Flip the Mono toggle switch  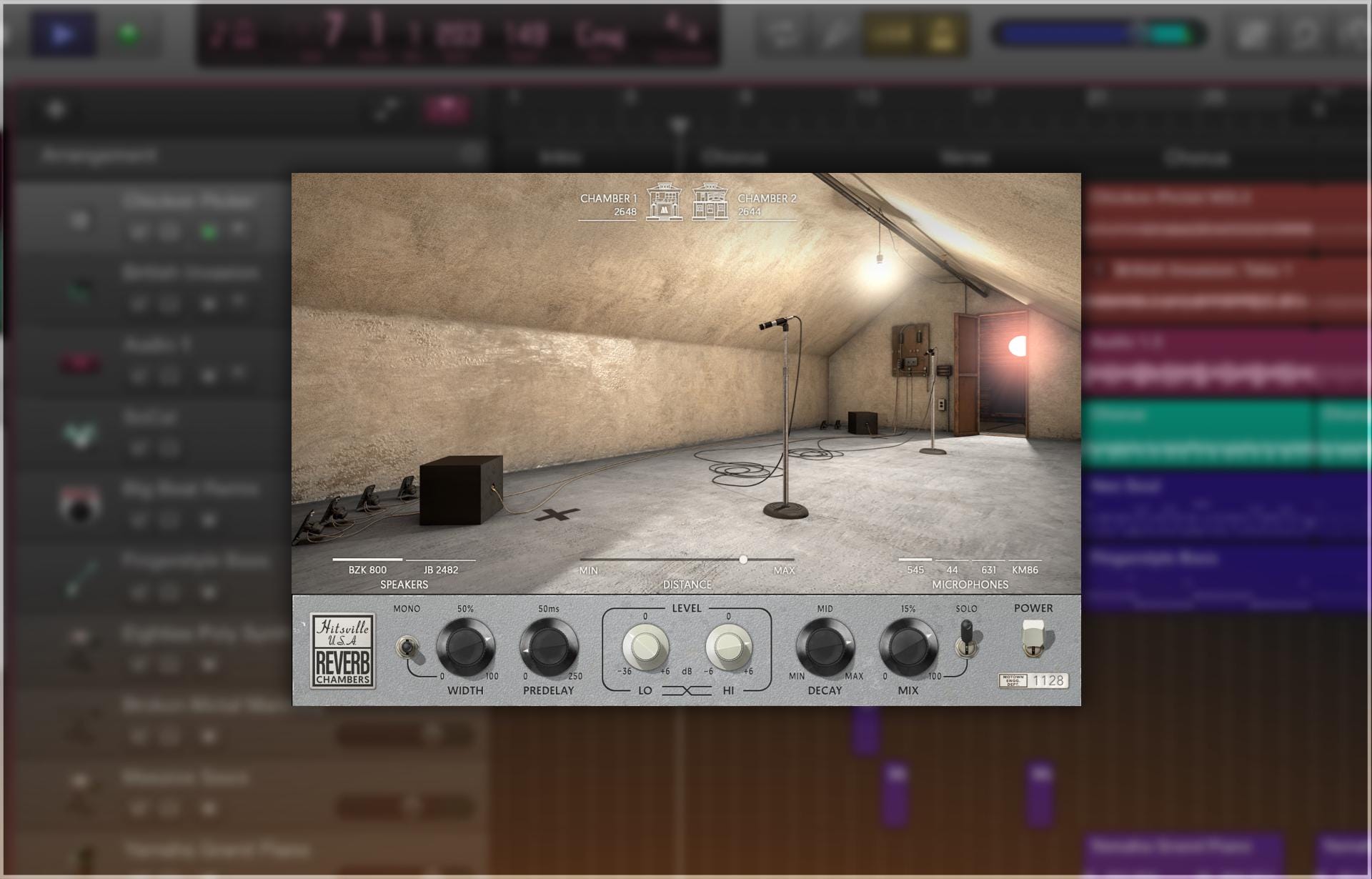(x=407, y=647)
